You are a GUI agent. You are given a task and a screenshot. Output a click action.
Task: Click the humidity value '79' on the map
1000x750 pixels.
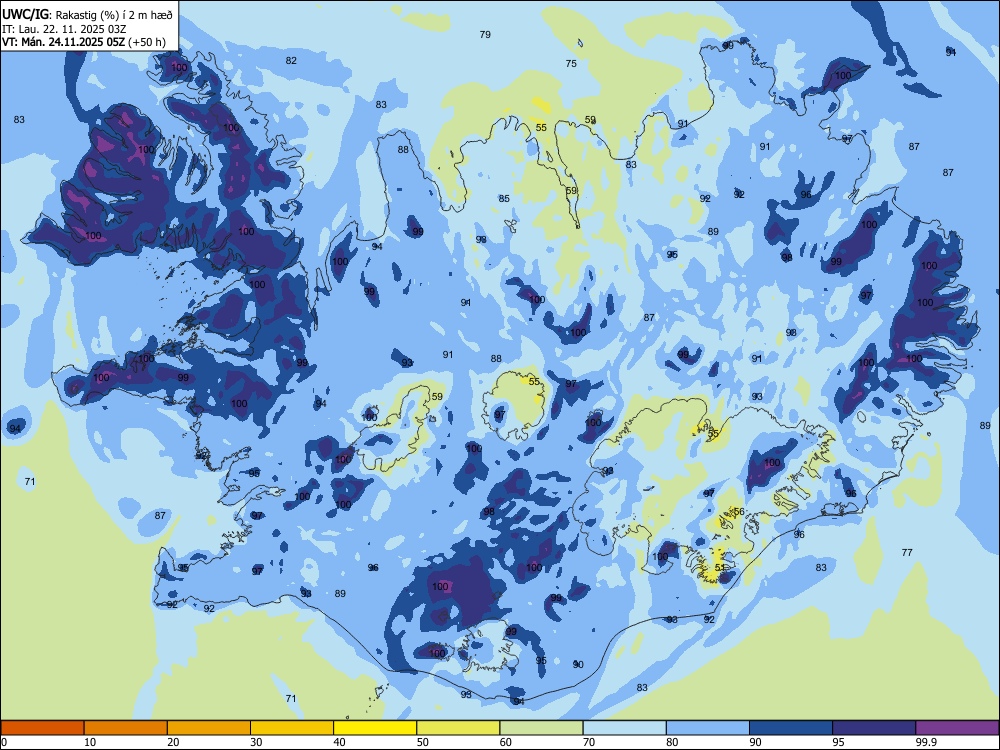pyautogui.click(x=485, y=34)
